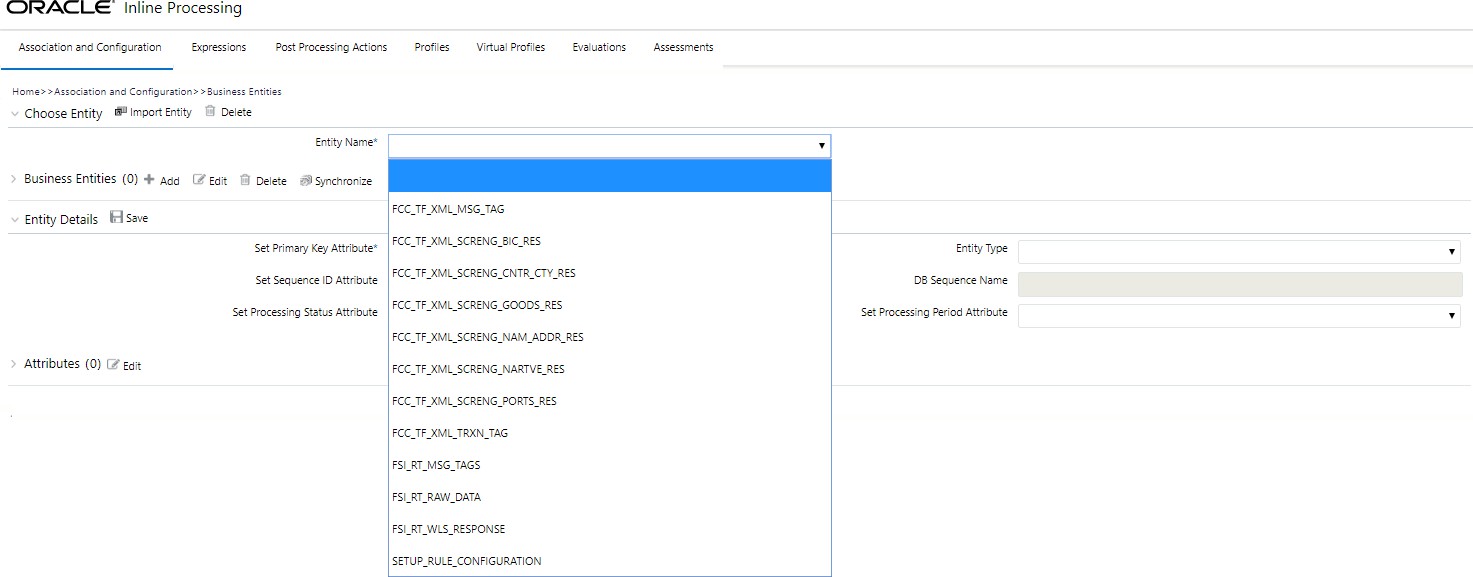Open the Set Processing Period Attribute dropdown
The height and width of the screenshot is (577, 1473).
tap(1239, 316)
